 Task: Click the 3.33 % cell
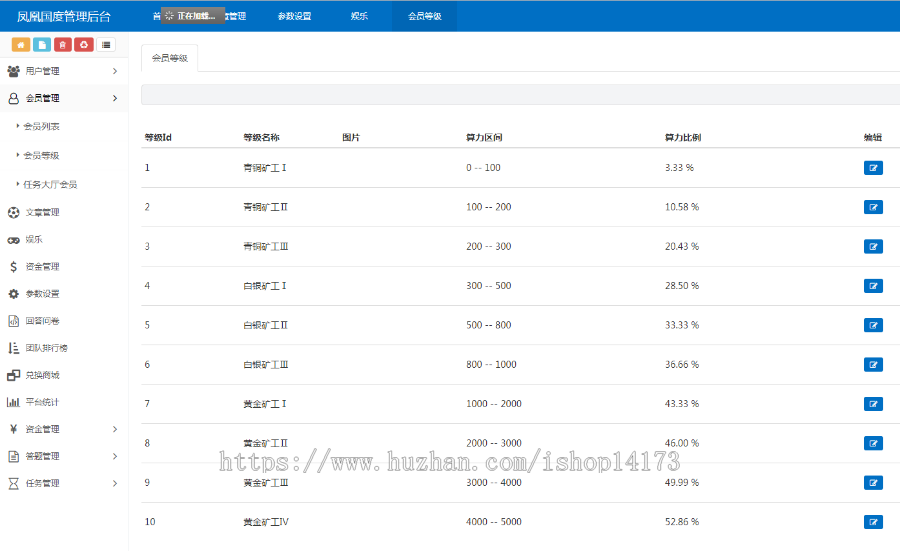click(680, 168)
